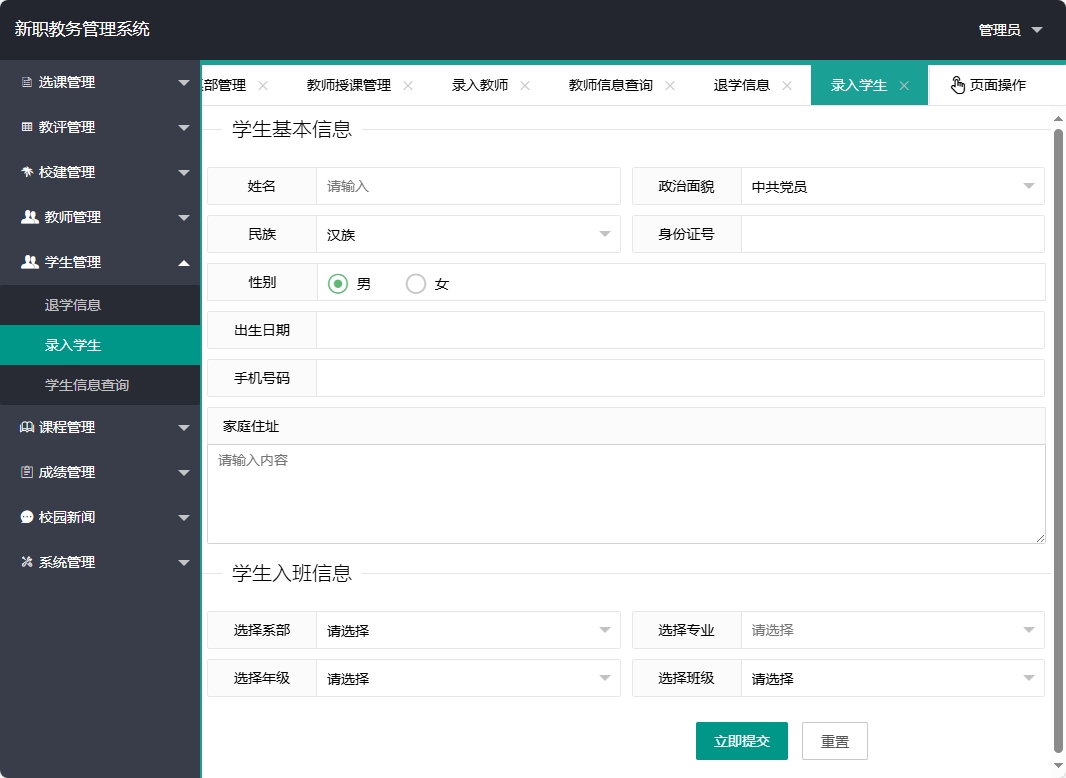Choose 女 as the student gender
Image resolution: width=1066 pixels, height=778 pixels.
coord(415,283)
